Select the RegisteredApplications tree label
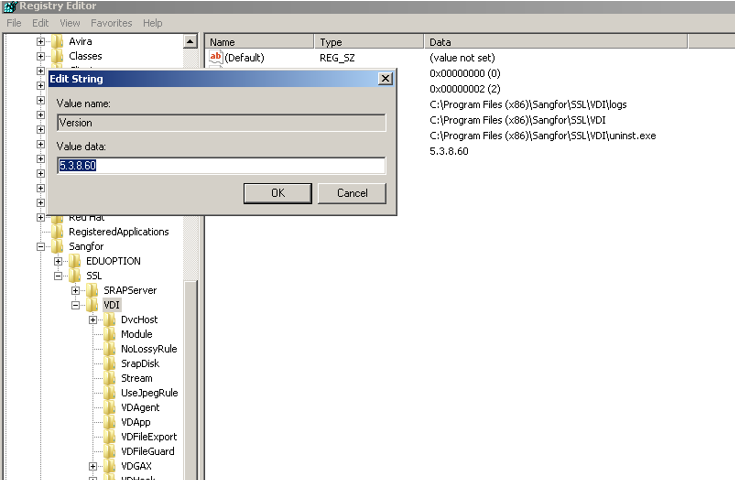The image size is (735, 480). (119, 232)
